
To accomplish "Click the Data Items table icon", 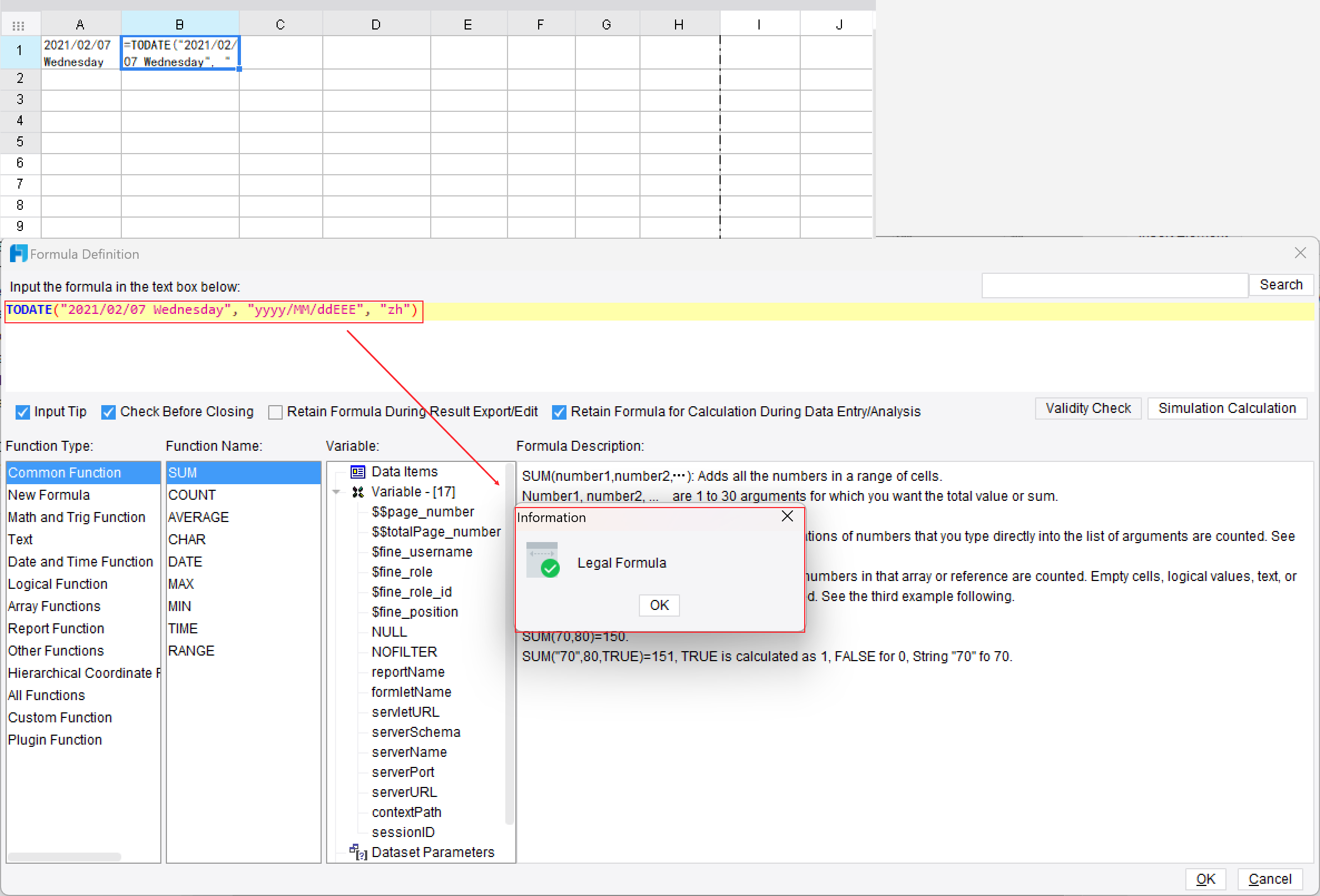I will [x=357, y=471].
